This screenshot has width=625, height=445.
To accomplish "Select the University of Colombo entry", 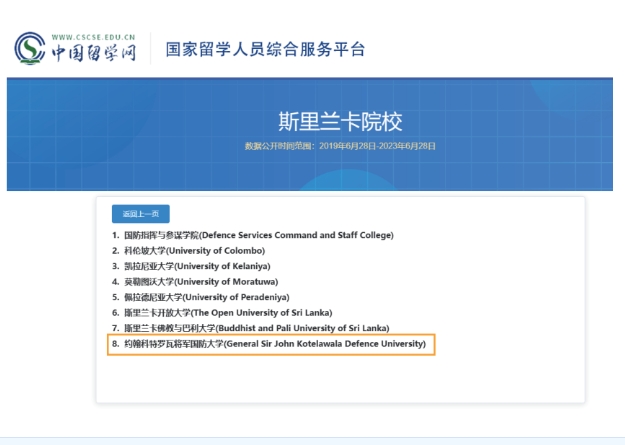I will 189,251.
